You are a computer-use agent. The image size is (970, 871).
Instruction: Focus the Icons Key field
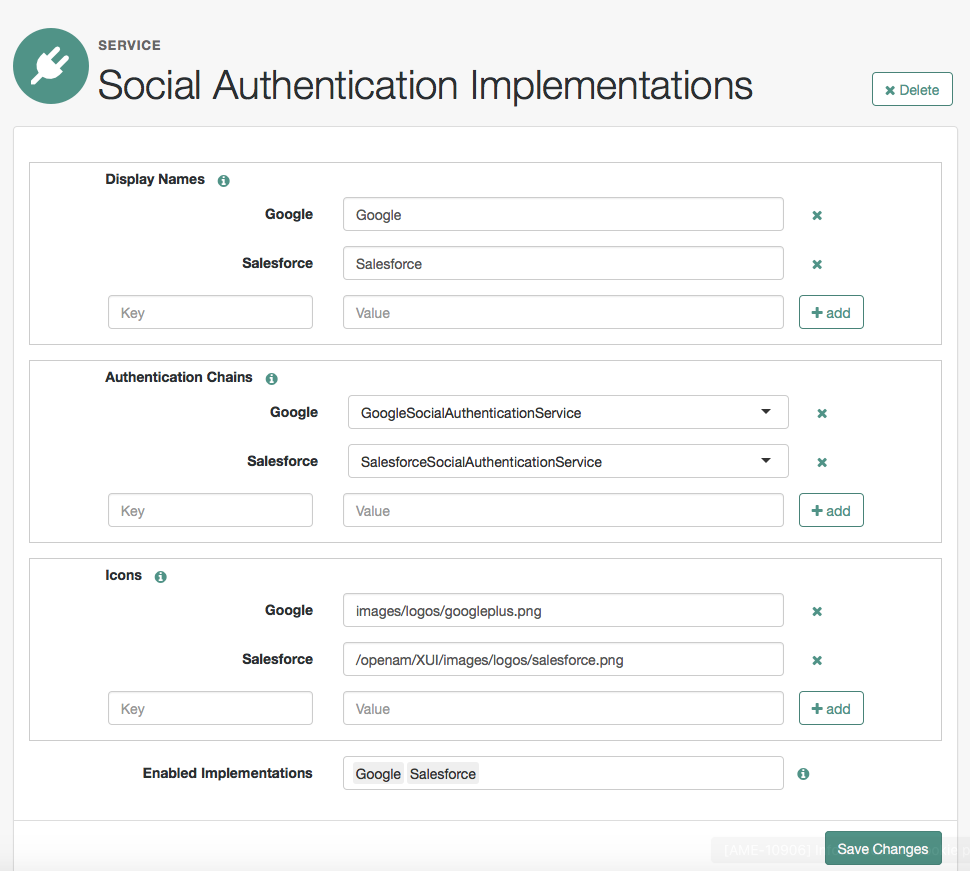coord(210,708)
